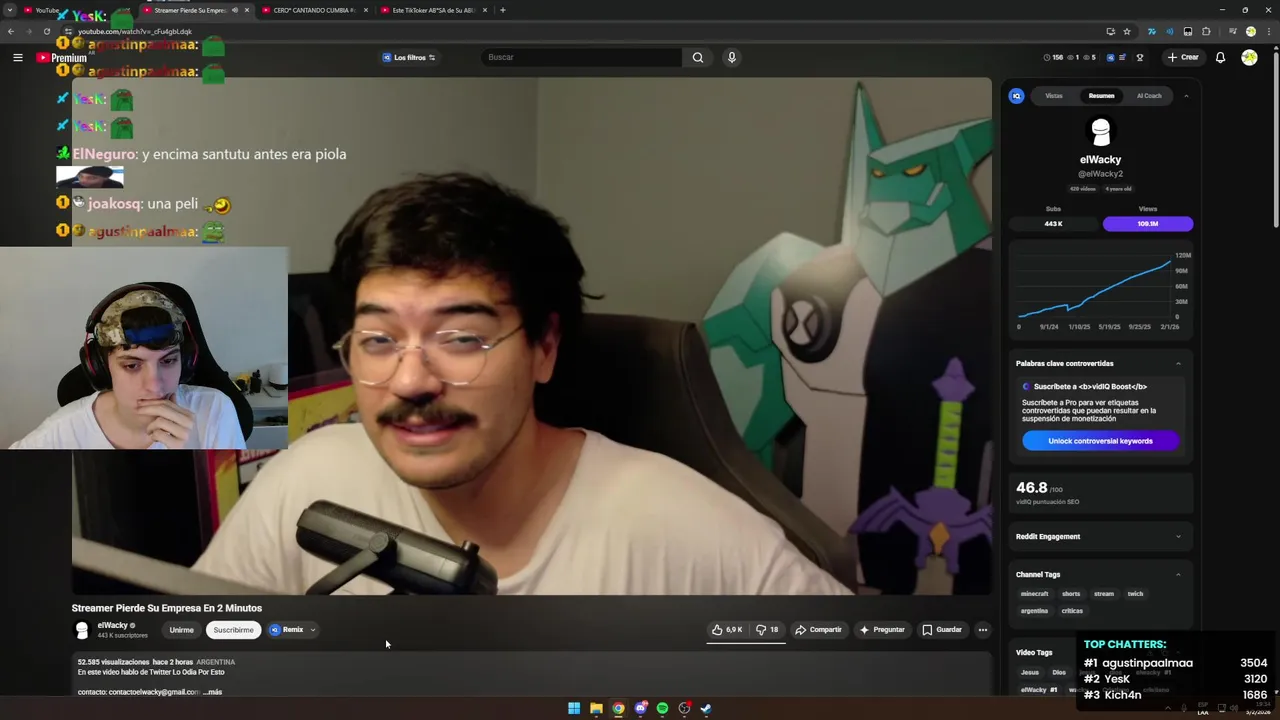Focus the Buscar search field
This screenshot has width=1280, height=720.
point(582,57)
